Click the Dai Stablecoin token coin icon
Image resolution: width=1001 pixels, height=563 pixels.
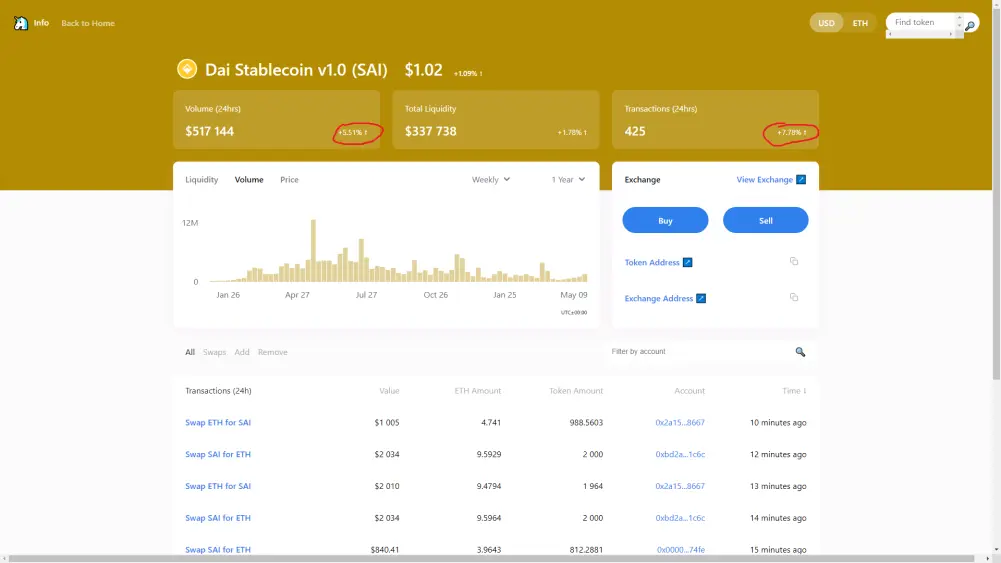(x=187, y=69)
